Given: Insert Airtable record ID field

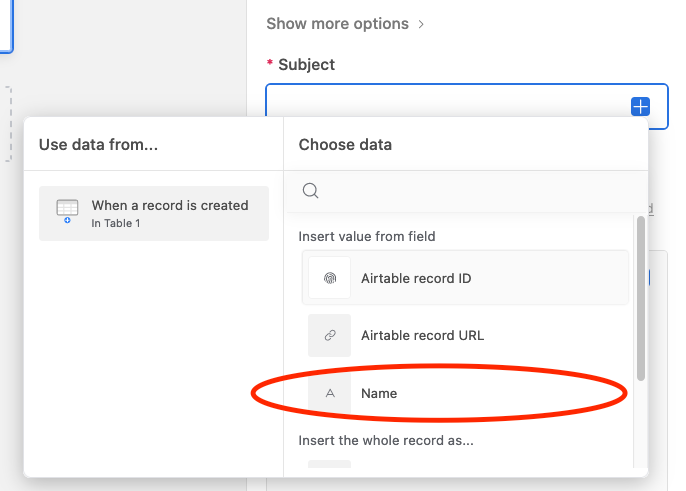Looking at the screenshot, I should click(x=465, y=278).
